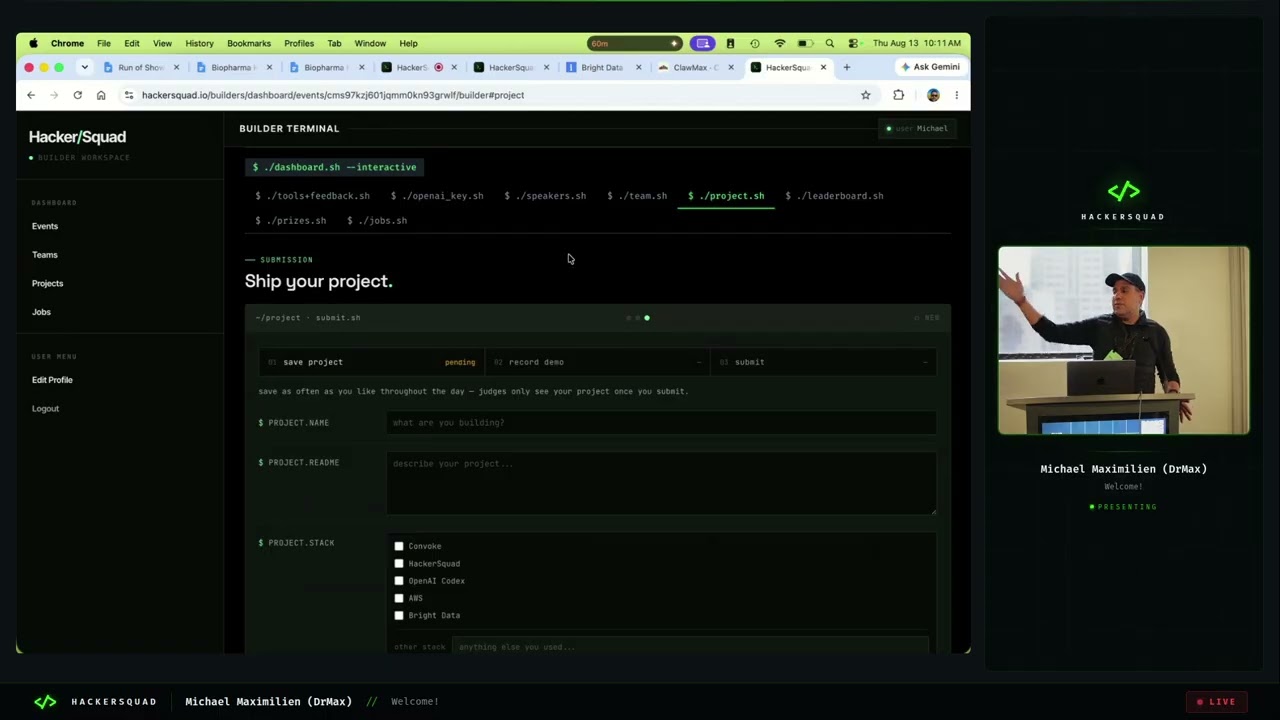Image resolution: width=1280 pixels, height=720 pixels.
Task: Open the File menu
Action: click(x=104, y=43)
